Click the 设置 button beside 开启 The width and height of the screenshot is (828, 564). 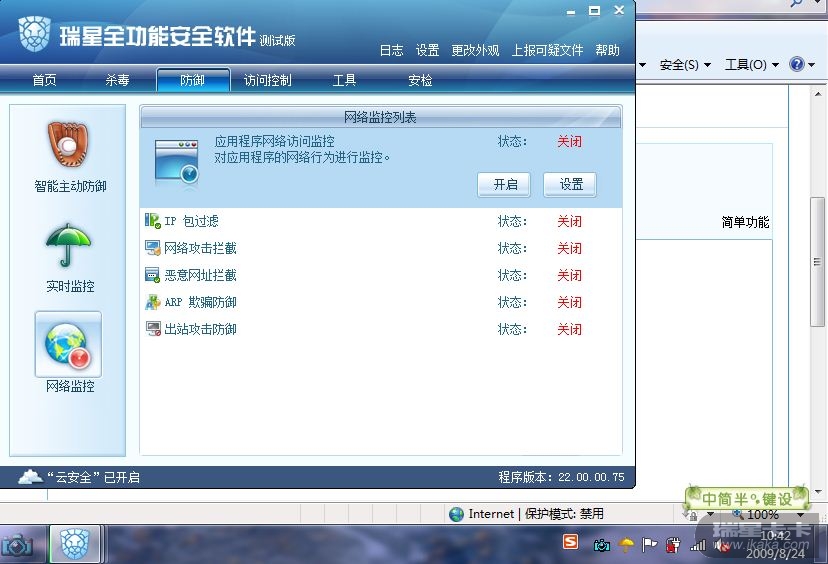pos(570,184)
